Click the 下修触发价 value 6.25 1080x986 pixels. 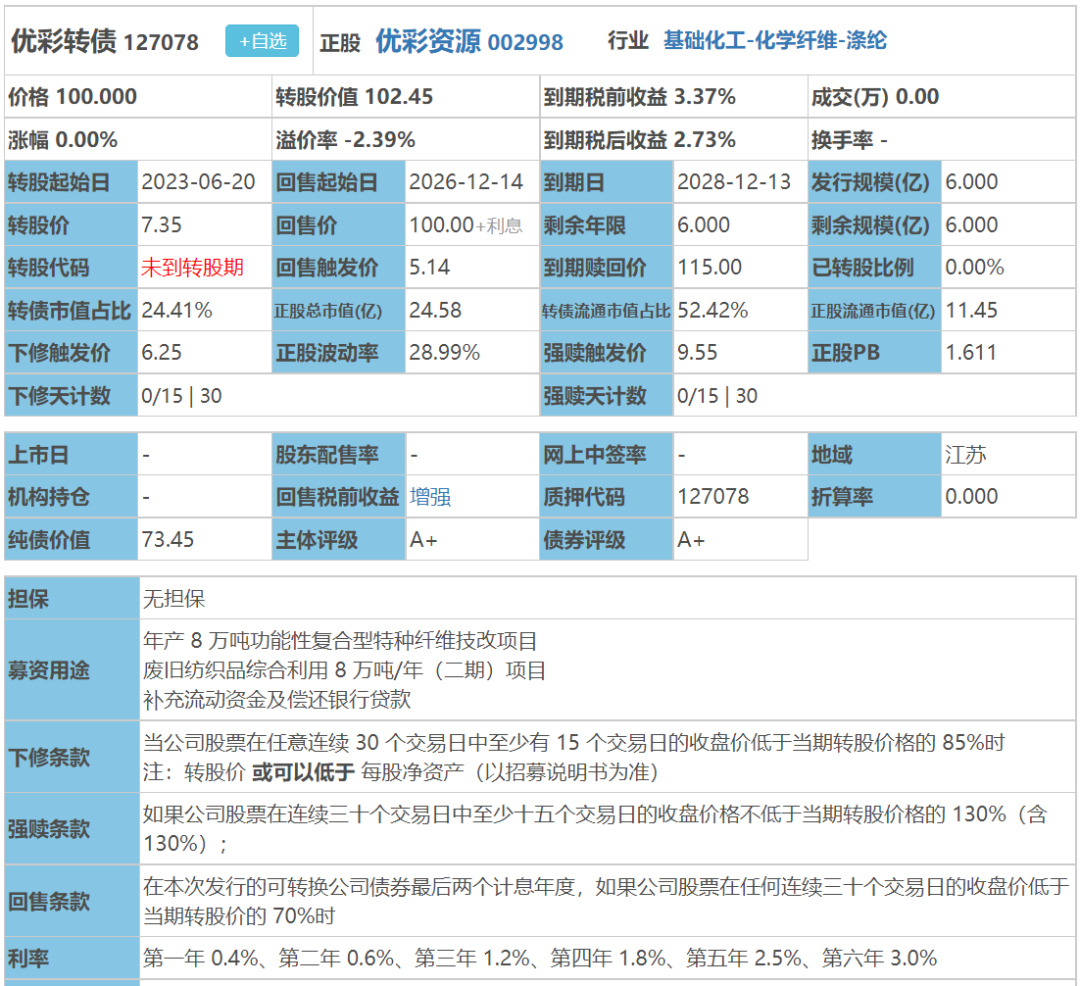pos(162,353)
